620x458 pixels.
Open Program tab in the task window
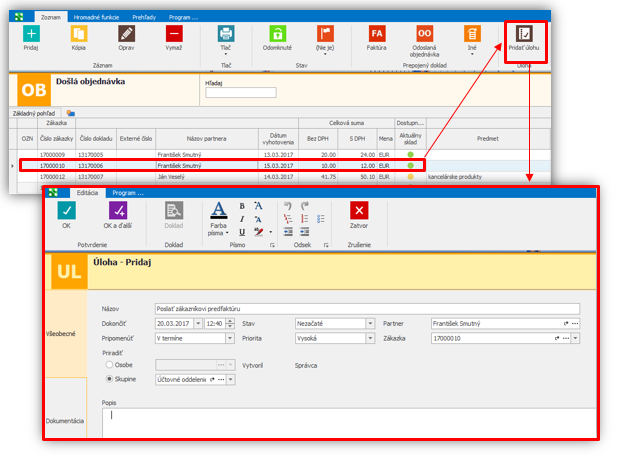tap(128, 193)
